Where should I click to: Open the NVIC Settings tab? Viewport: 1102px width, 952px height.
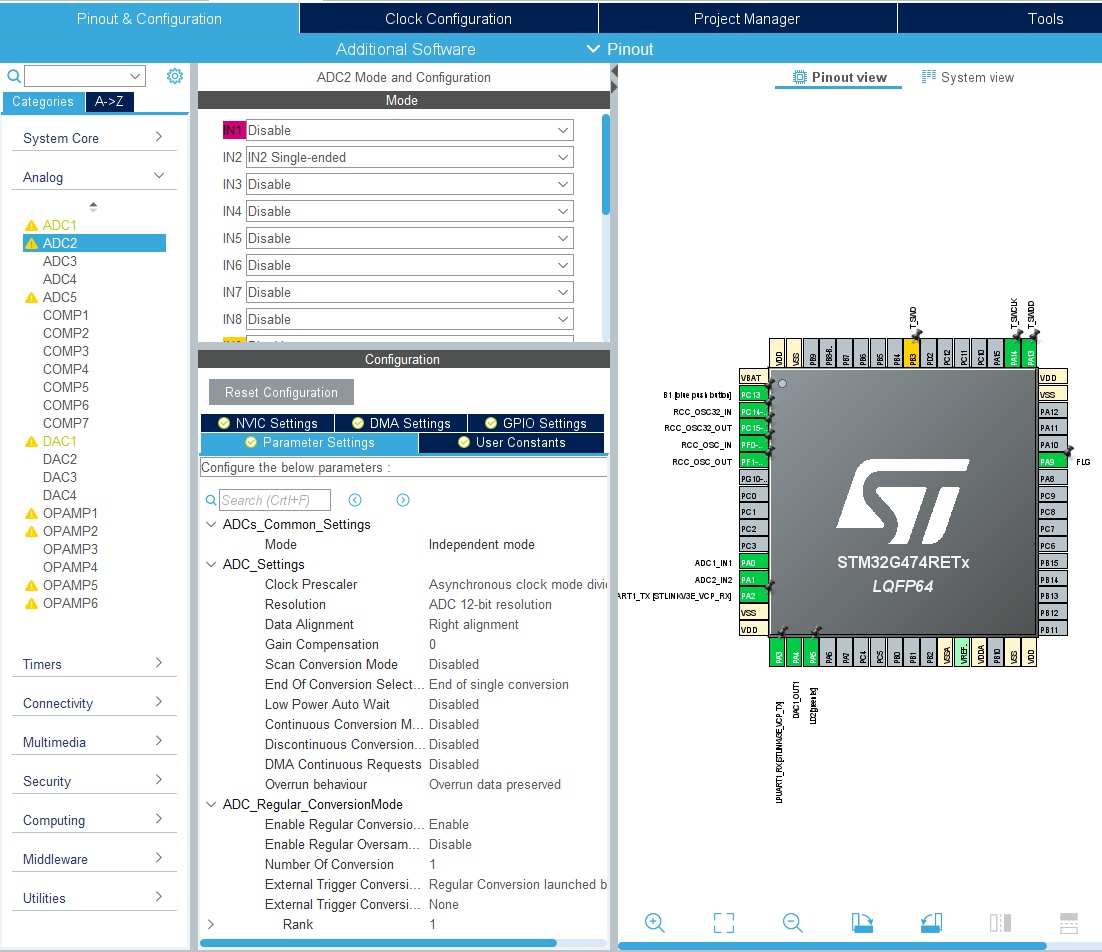(x=268, y=423)
